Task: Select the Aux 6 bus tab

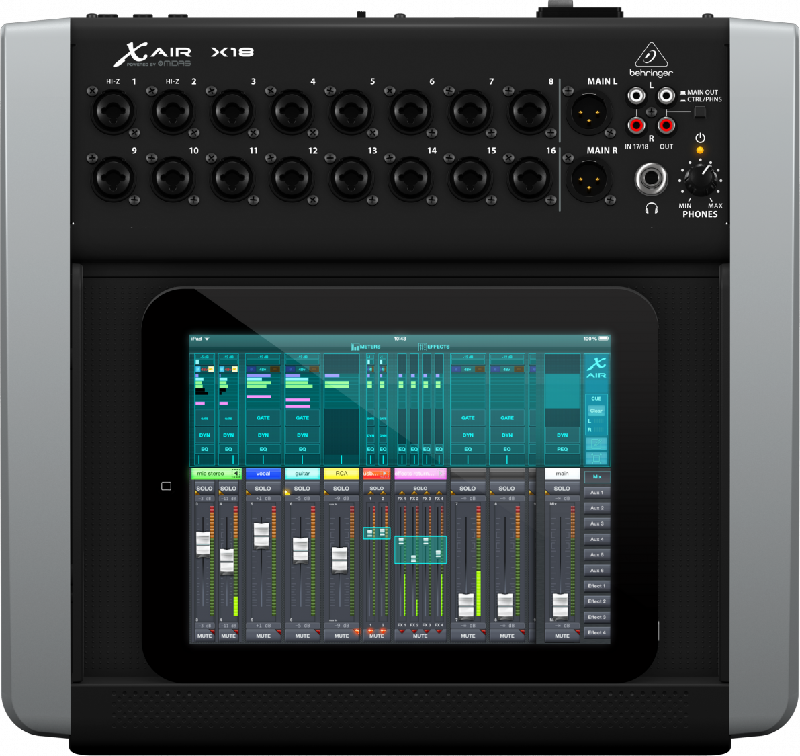Action: pos(596,570)
